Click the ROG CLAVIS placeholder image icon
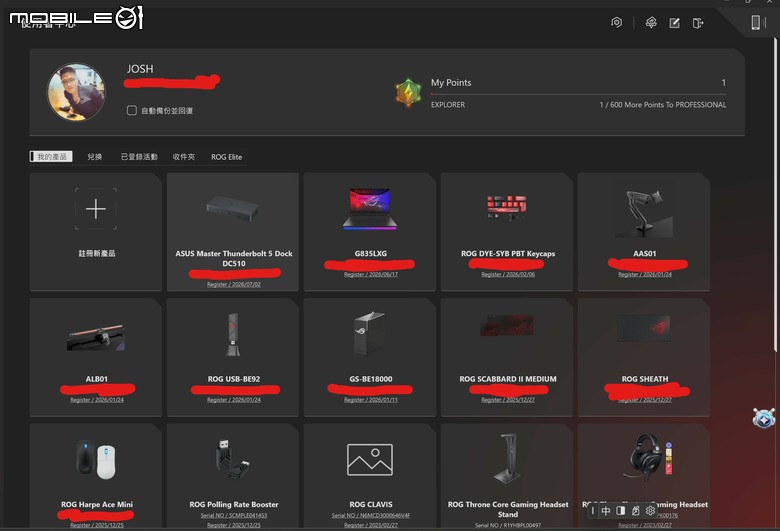The image size is (780, 531). [x=370, y=459]
